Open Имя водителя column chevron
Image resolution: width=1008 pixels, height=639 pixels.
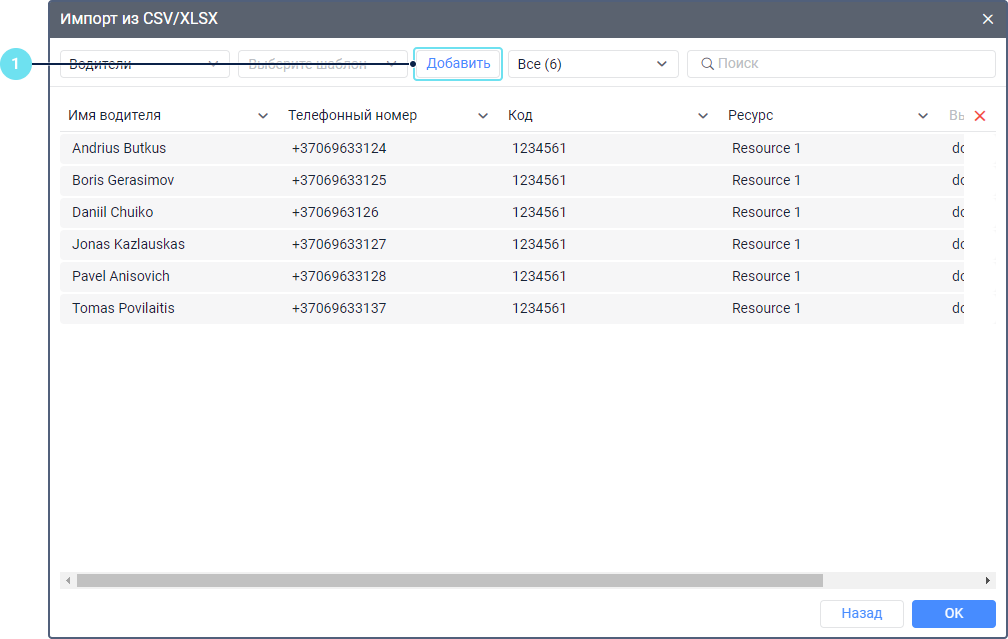pos(263,116)
